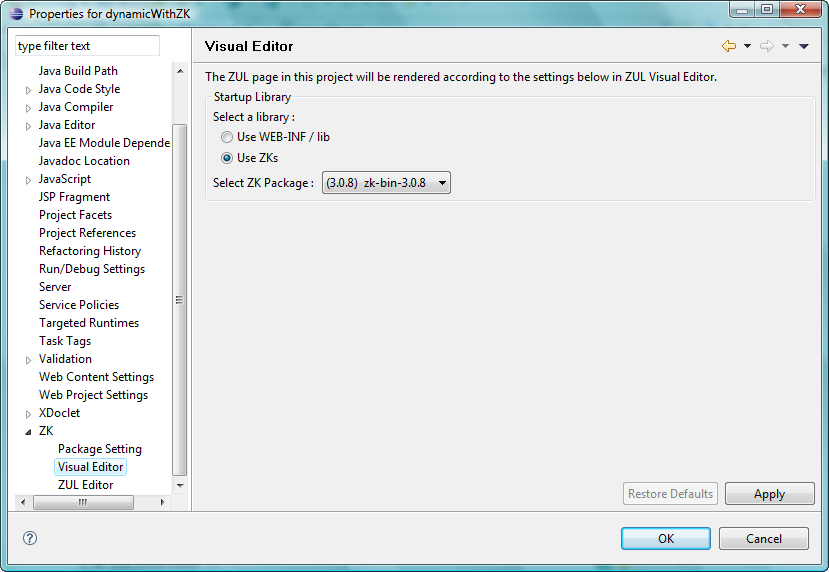The height and width of the screenshot is (572, 829).
Task: Select Java Build Path in the tree
Action: coord(78,71)
